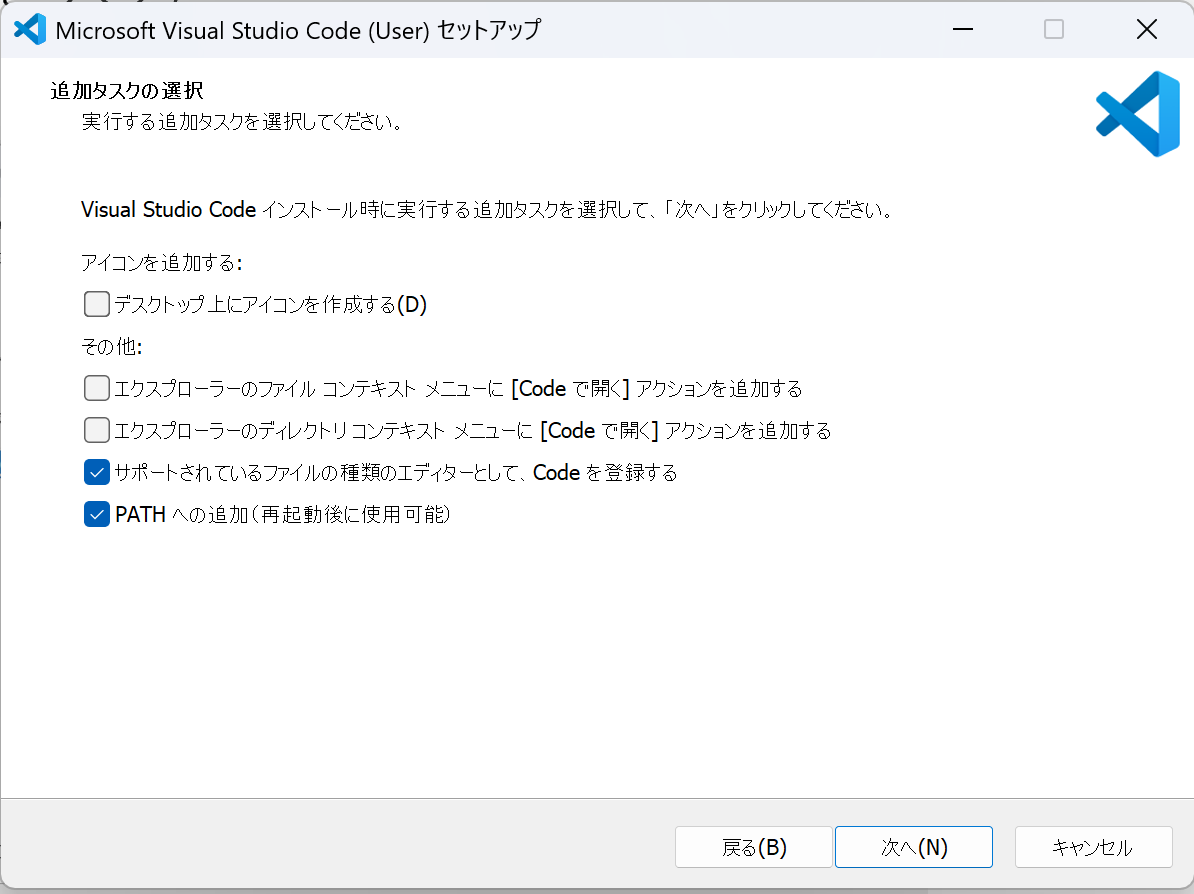The image size is (1194, 894).
Task: Click the その他: section label
Action: tap(111, 346)
